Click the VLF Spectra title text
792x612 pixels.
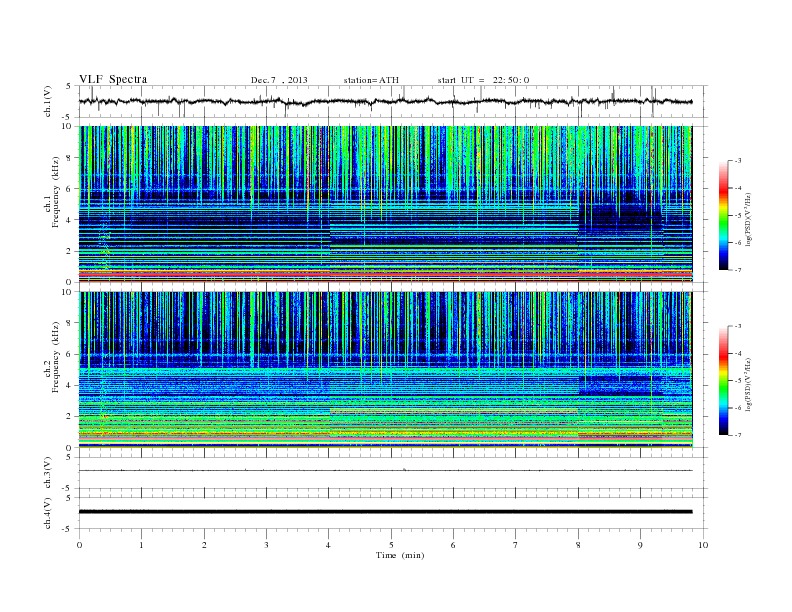pos(113,79)
